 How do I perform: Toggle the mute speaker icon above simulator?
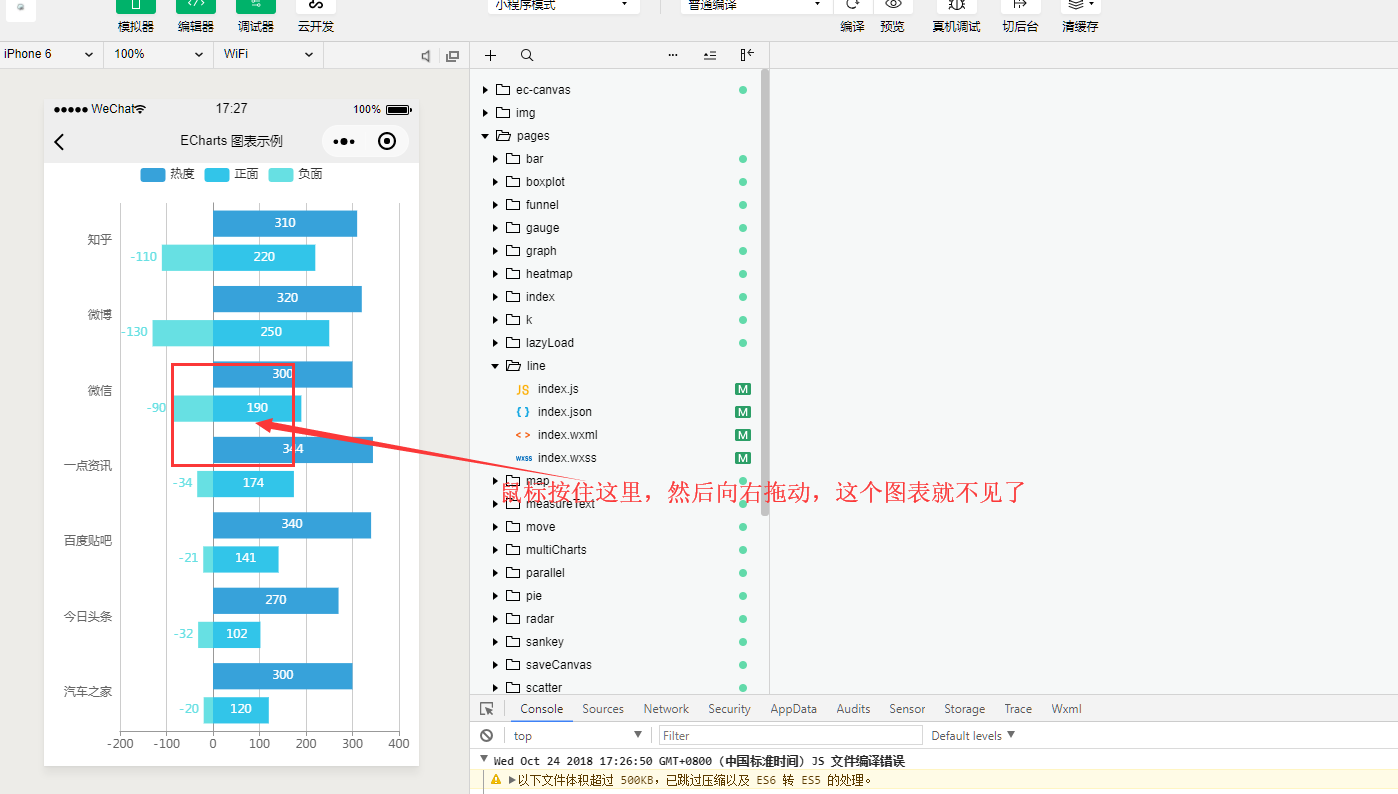(x=424, y=55)
